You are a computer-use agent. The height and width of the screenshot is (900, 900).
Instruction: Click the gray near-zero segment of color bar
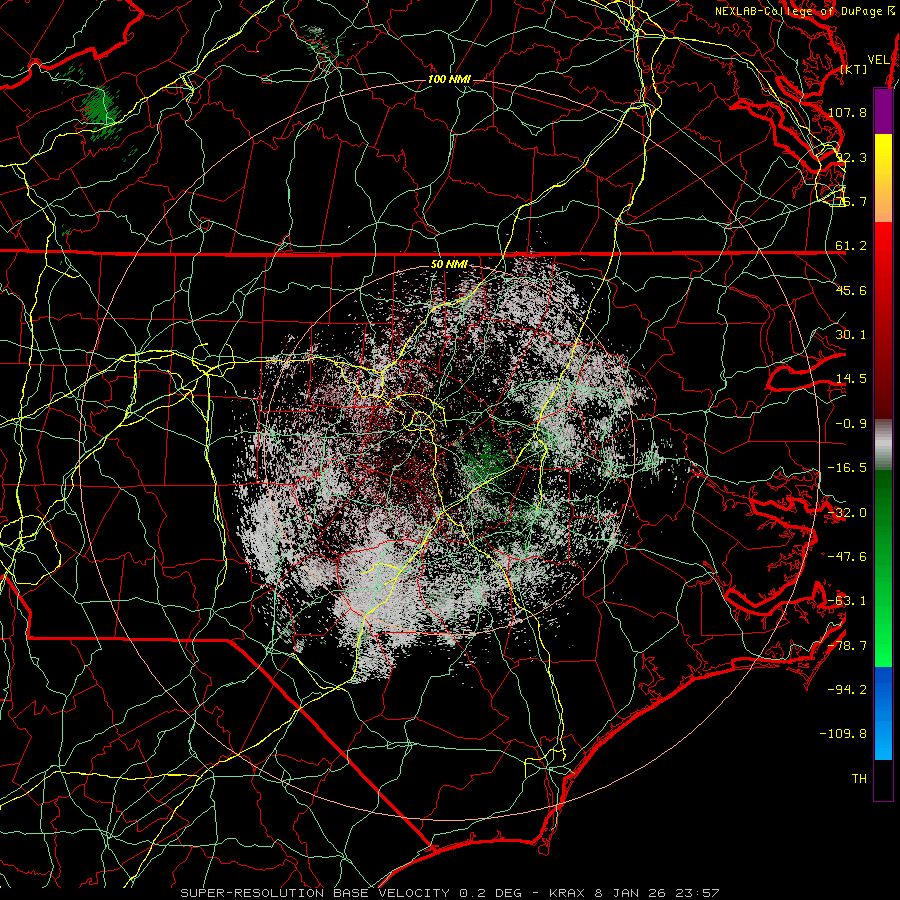(883, 445)
